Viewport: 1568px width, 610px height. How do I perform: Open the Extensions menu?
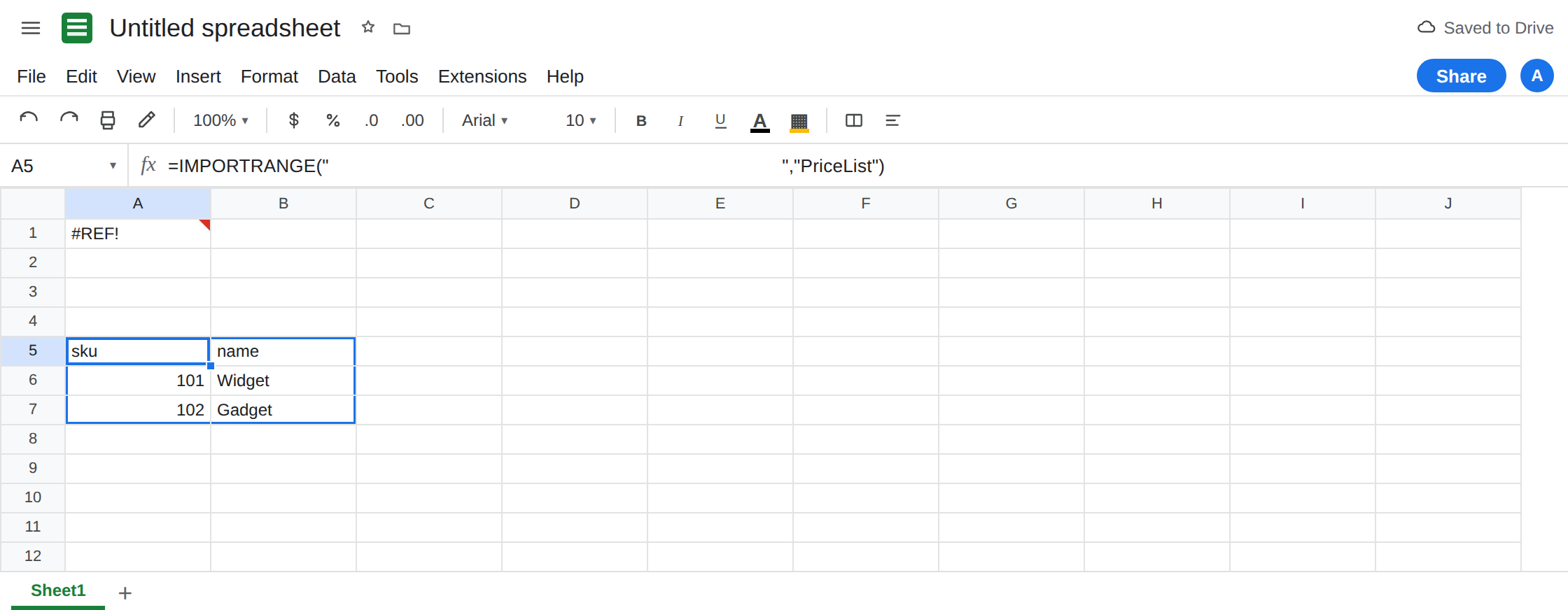coord(482,76)
